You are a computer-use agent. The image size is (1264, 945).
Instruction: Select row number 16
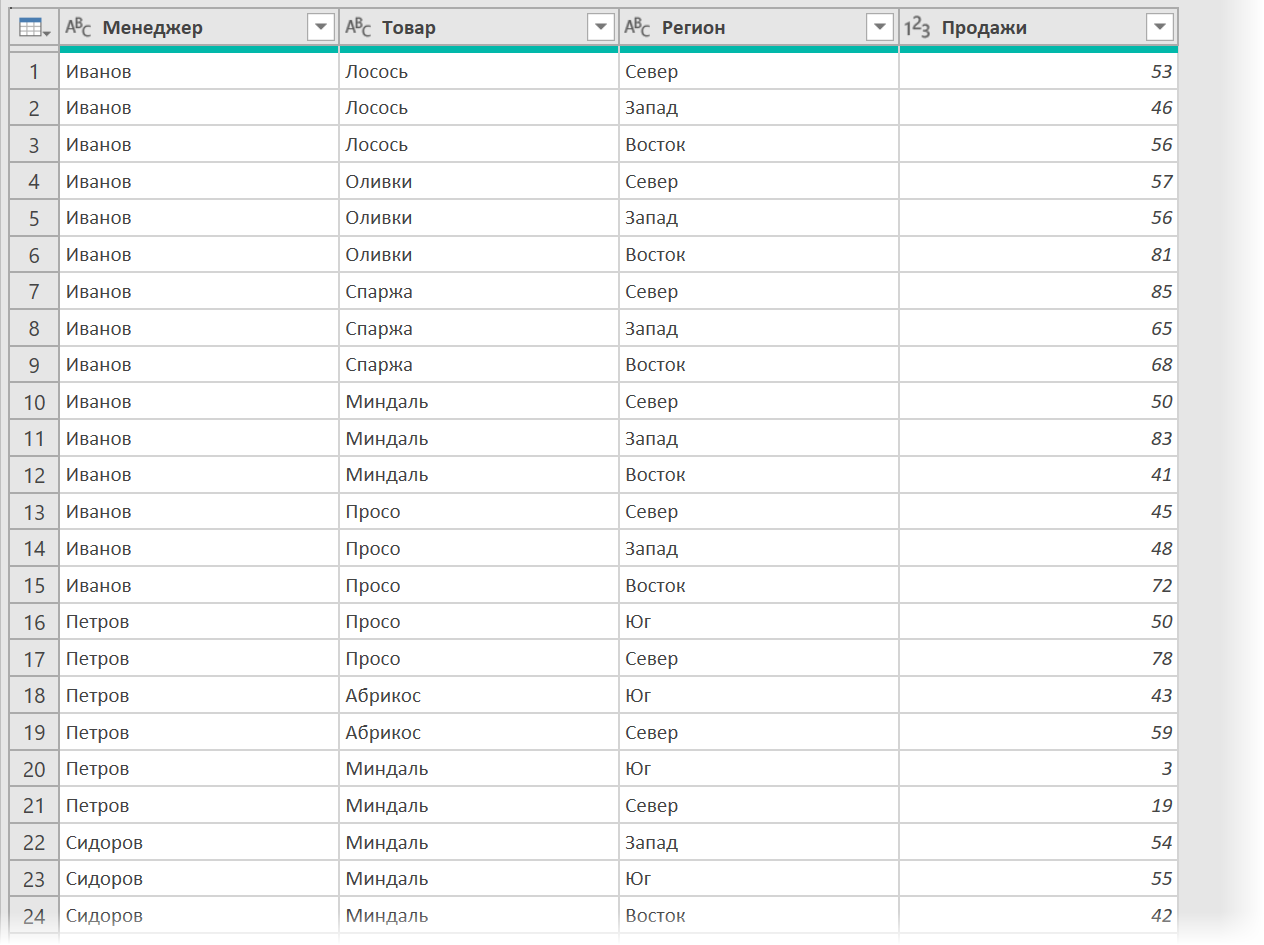pos(35,622)
